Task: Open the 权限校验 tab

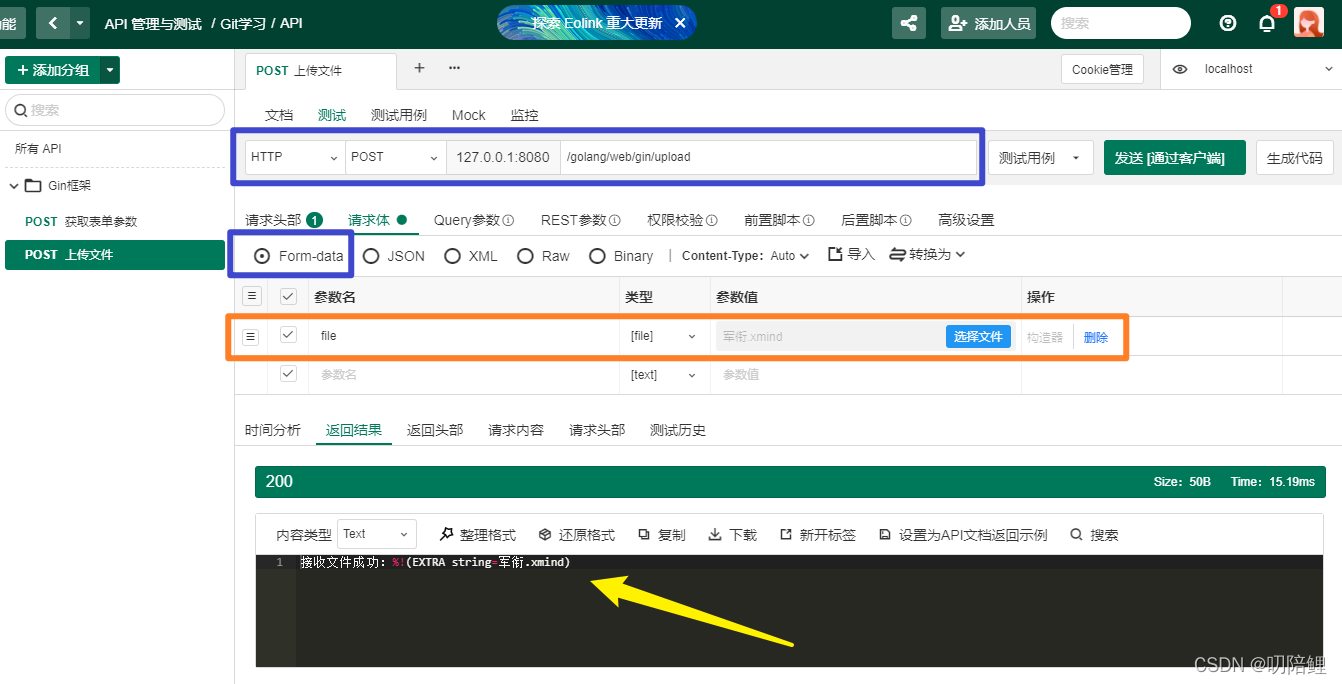Action: (x=682, y=220)
